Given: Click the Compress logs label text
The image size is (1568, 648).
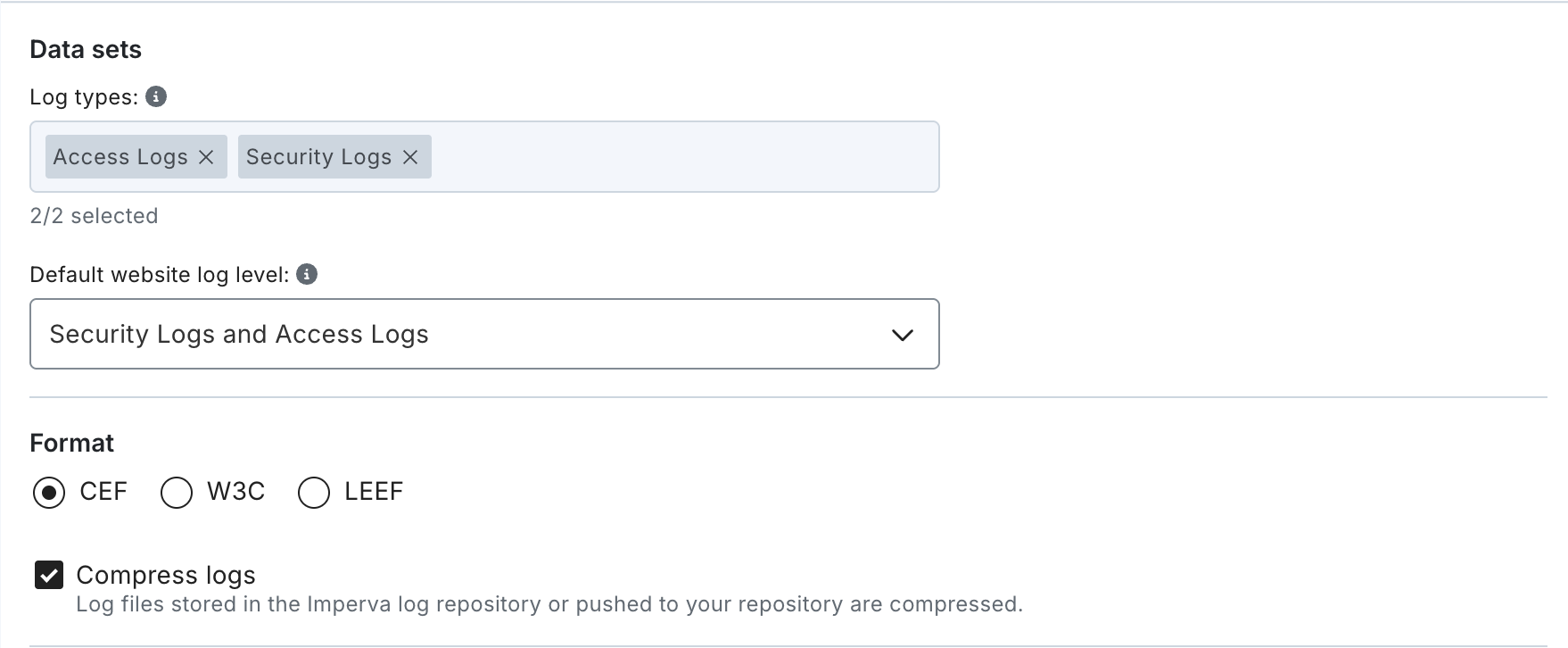Looking at the screenshot, I should pos(166,575).
